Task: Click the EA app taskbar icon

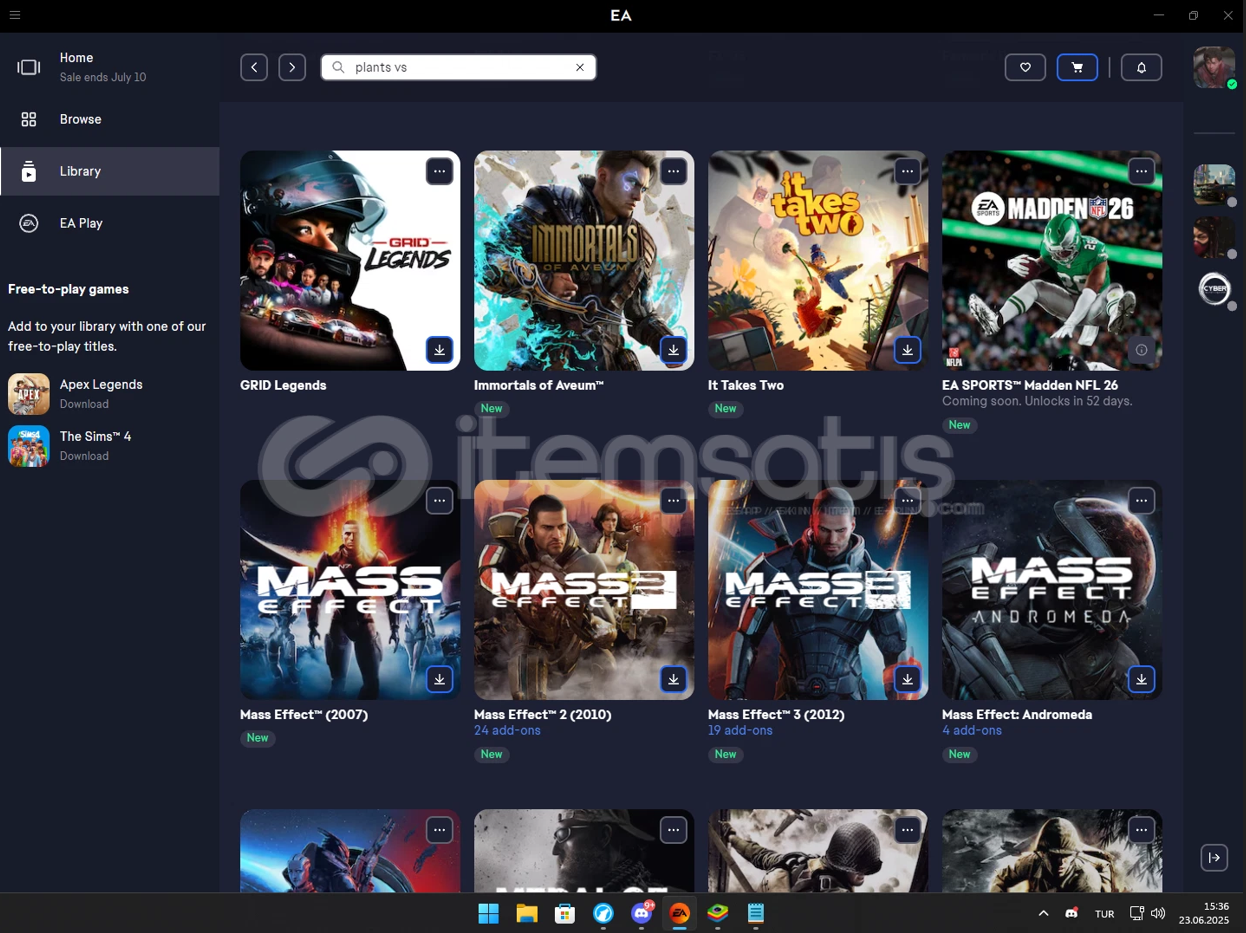Action: (680, 913)
